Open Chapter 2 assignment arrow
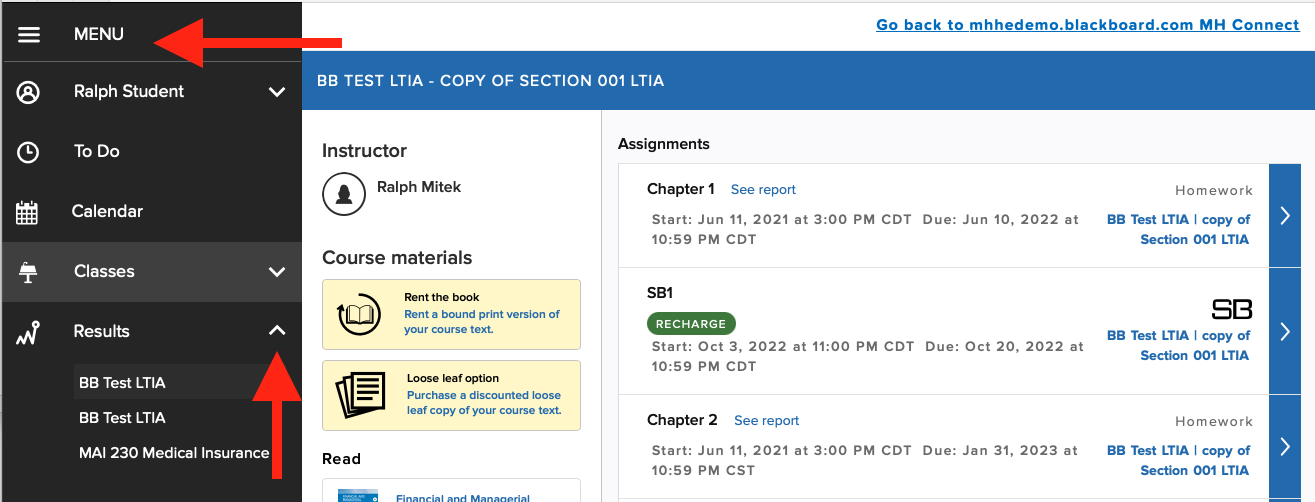This screenshot has width=1315, height=502. [x=1285, y=446]
